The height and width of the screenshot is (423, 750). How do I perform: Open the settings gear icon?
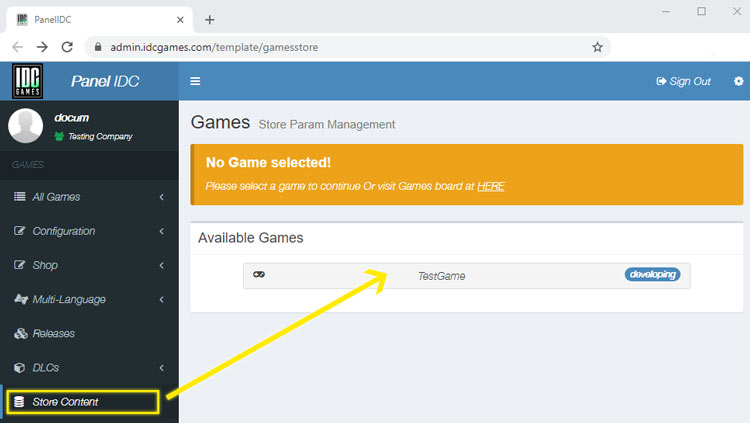[x=739, y=81]
